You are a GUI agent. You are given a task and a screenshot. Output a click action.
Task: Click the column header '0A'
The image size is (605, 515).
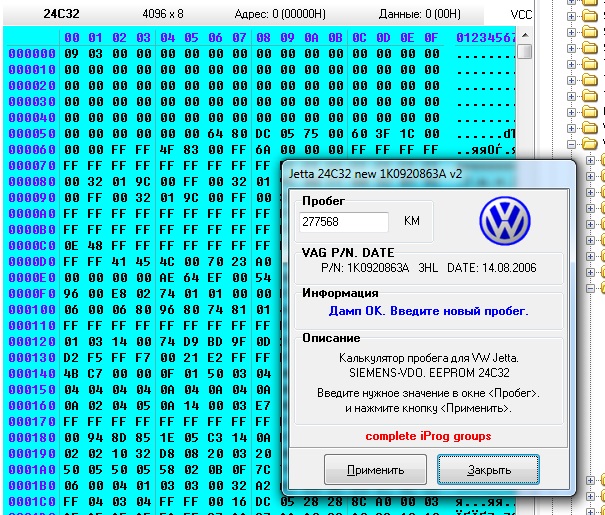pyautogui.click(x=311, y=38)
